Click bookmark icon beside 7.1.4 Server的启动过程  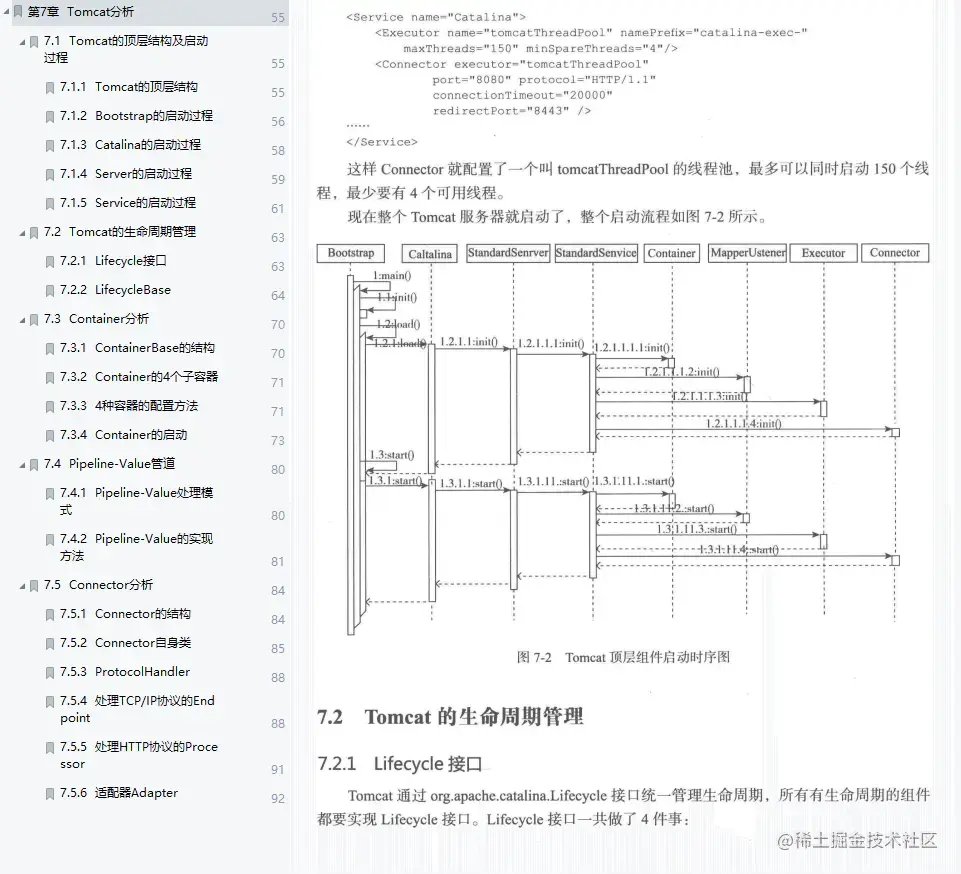50,175
